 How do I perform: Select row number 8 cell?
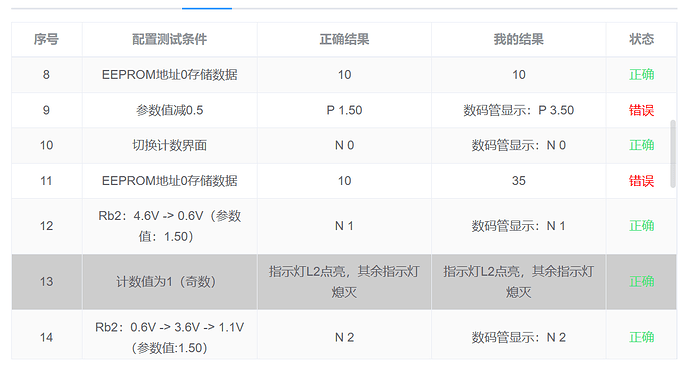click(46, 75)
